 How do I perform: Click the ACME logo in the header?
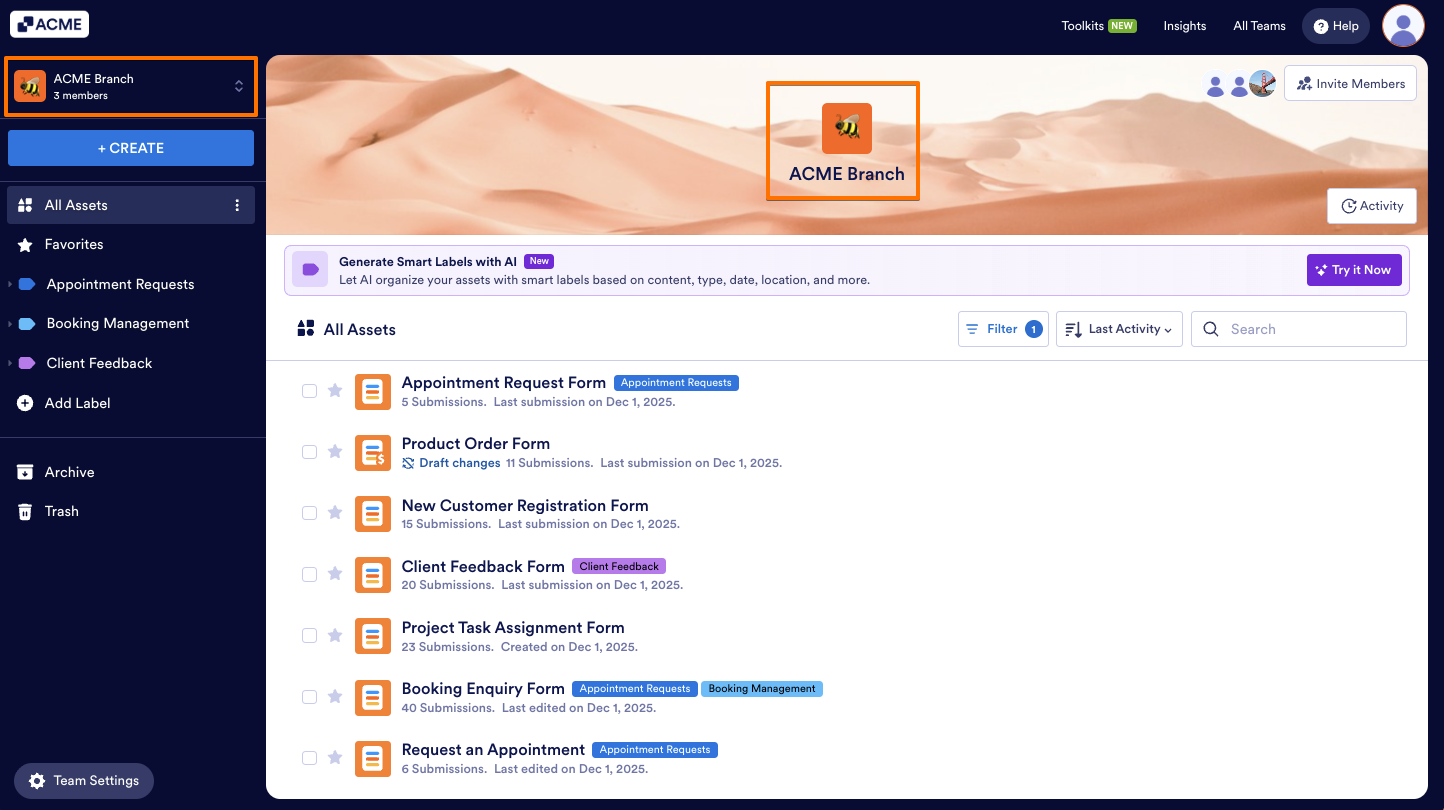tap(49, 24)
